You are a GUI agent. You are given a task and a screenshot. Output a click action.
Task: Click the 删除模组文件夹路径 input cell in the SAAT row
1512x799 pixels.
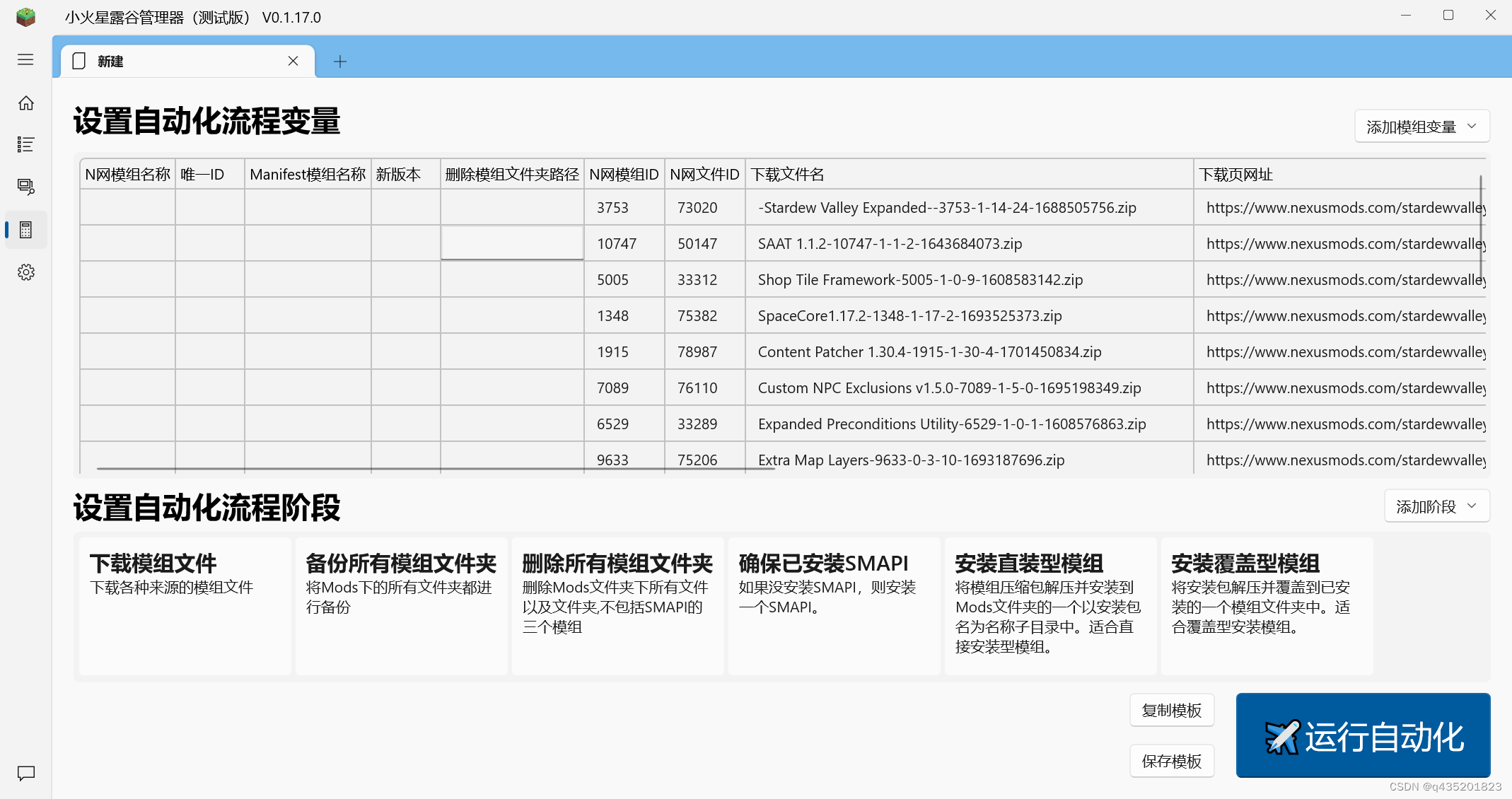pyautogui.click(x=512, y=243)
